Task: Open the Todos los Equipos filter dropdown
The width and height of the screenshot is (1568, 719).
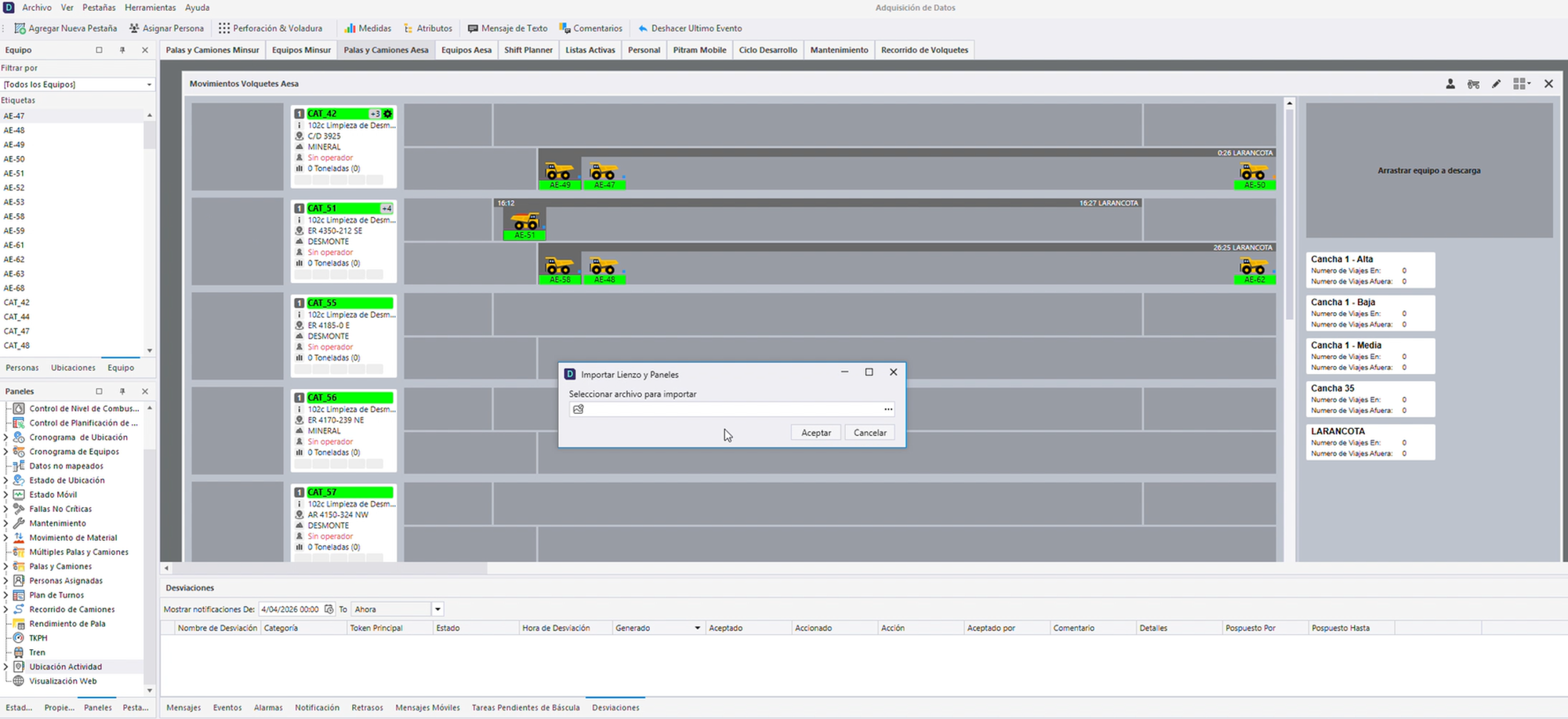Action: point(78,84)
